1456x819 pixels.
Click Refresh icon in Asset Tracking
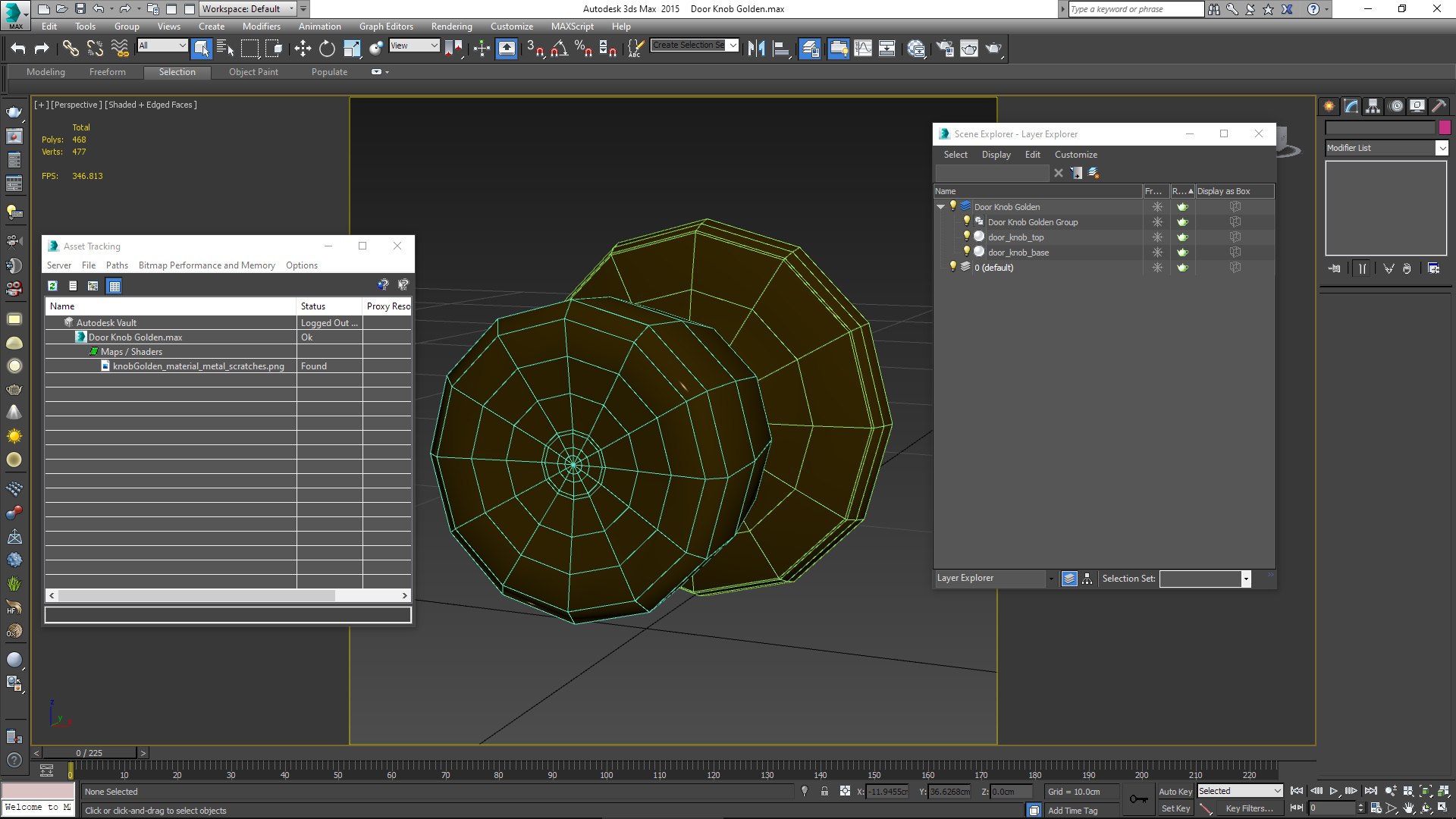[x=52, y=286]
